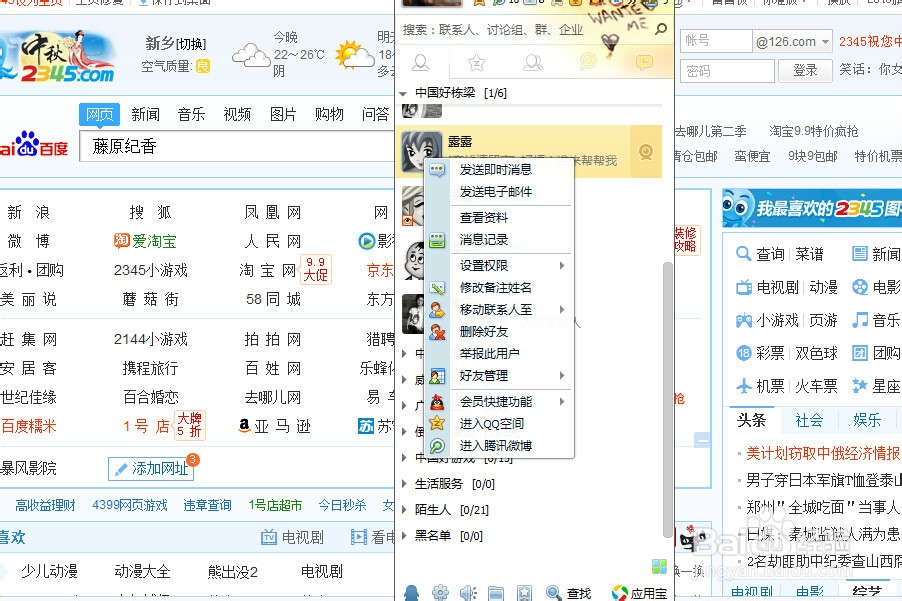Expand the 生活服务 contact group
Image resolution: width=902 pixels, height=601 pixels.
[x=404, y=484]
